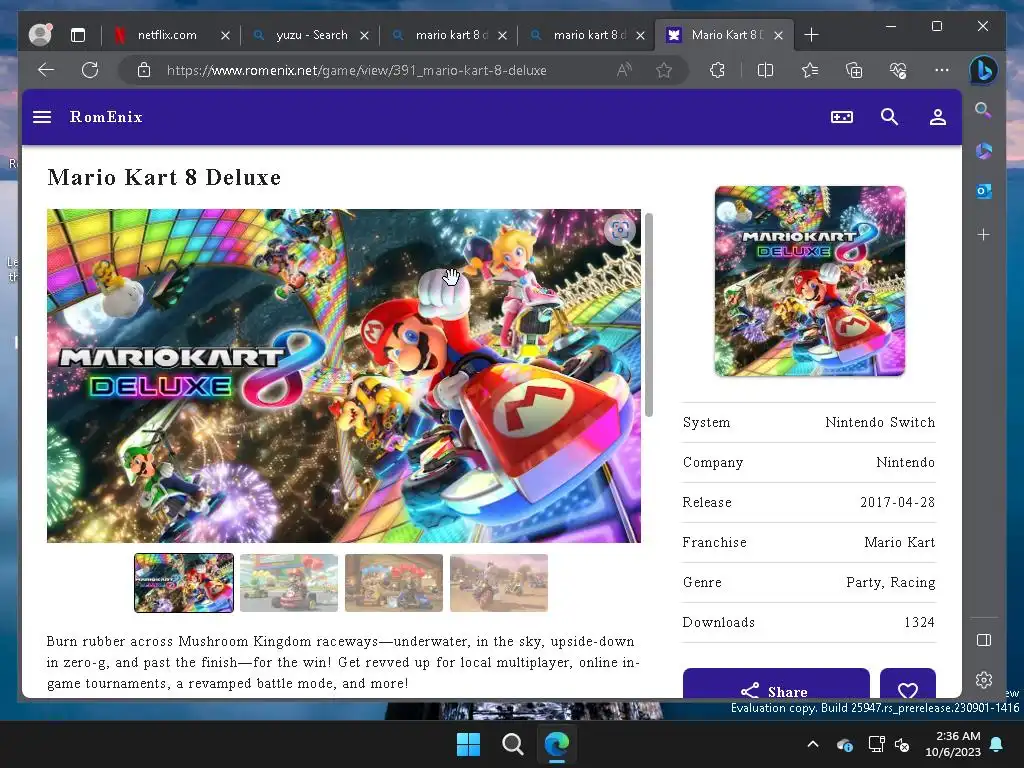The width and height of the screenshot is (1024, 768).
Task: Click the Edge sidebar search icon
Action: (x=984, y=110)
